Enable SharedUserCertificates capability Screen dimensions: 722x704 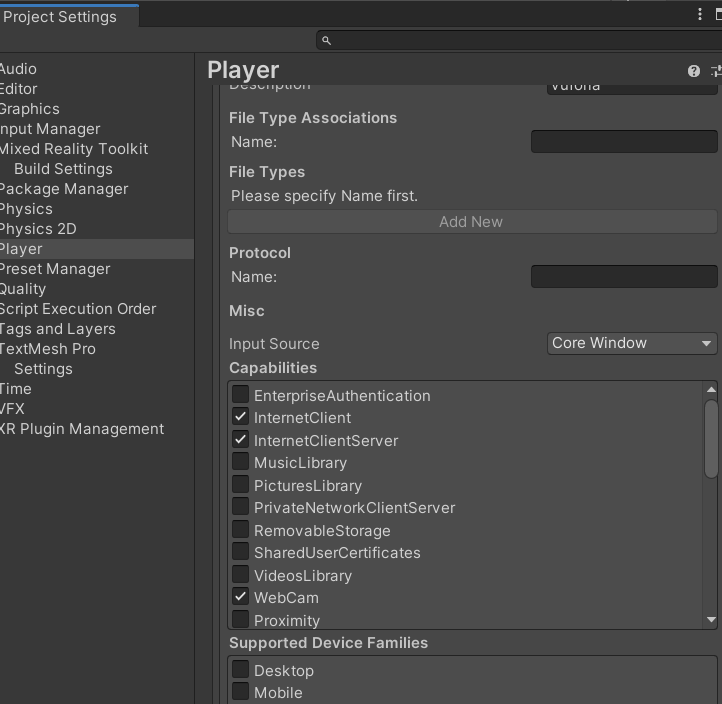[x=240, y=552]
